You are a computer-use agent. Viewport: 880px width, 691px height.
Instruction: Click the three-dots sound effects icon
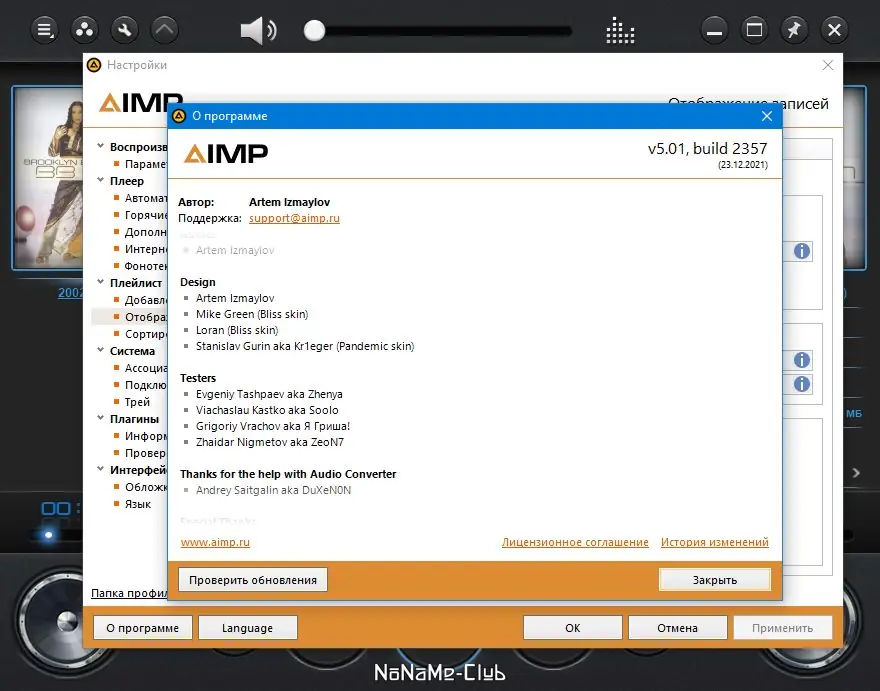click(x=84, y=30)
